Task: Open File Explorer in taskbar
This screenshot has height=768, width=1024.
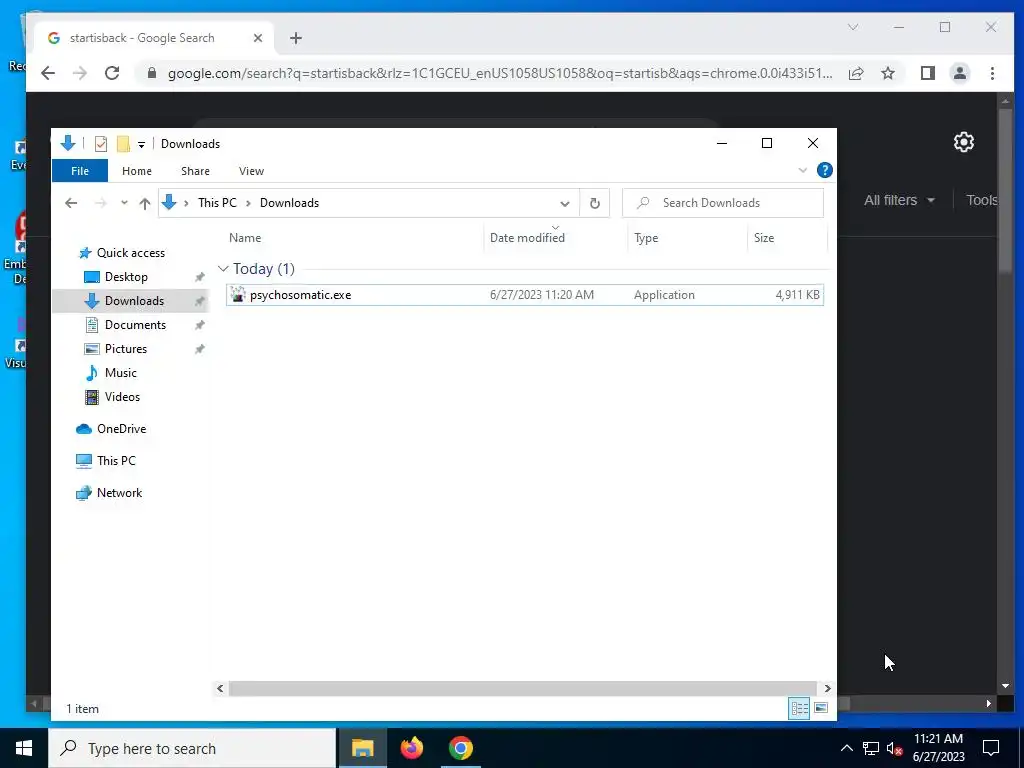Action: coord(362,748)
